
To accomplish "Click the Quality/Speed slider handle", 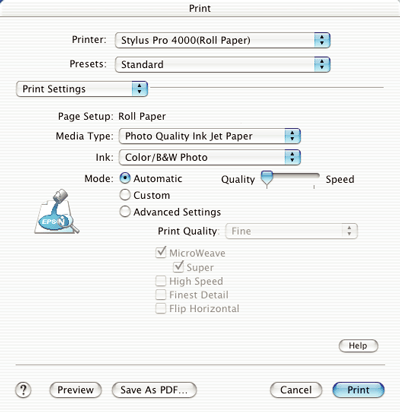I will point(267,178).
